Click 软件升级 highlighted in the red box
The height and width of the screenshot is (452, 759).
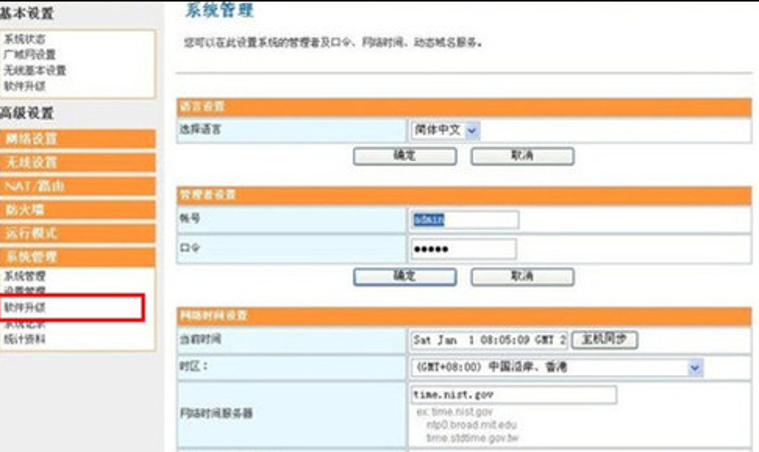tap(24, 307)
